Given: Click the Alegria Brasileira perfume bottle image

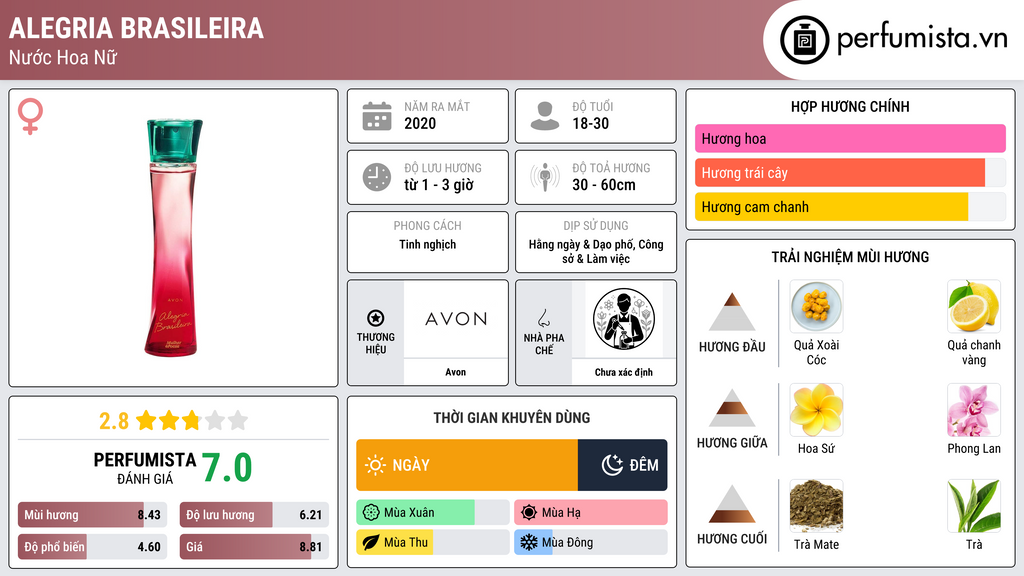Looking at the screenshot, I should 173,238.
